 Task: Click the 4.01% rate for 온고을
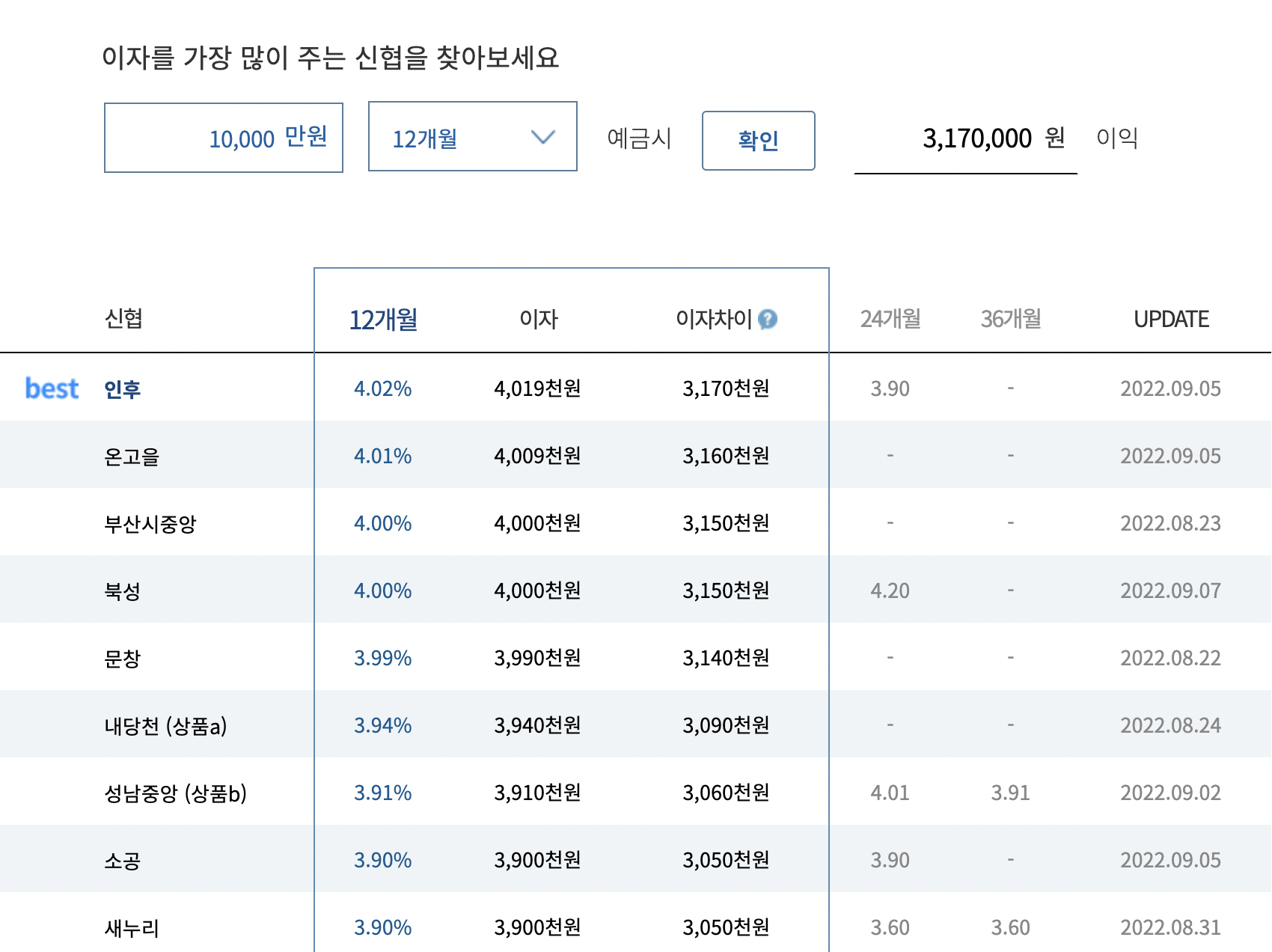click(383, 456)
